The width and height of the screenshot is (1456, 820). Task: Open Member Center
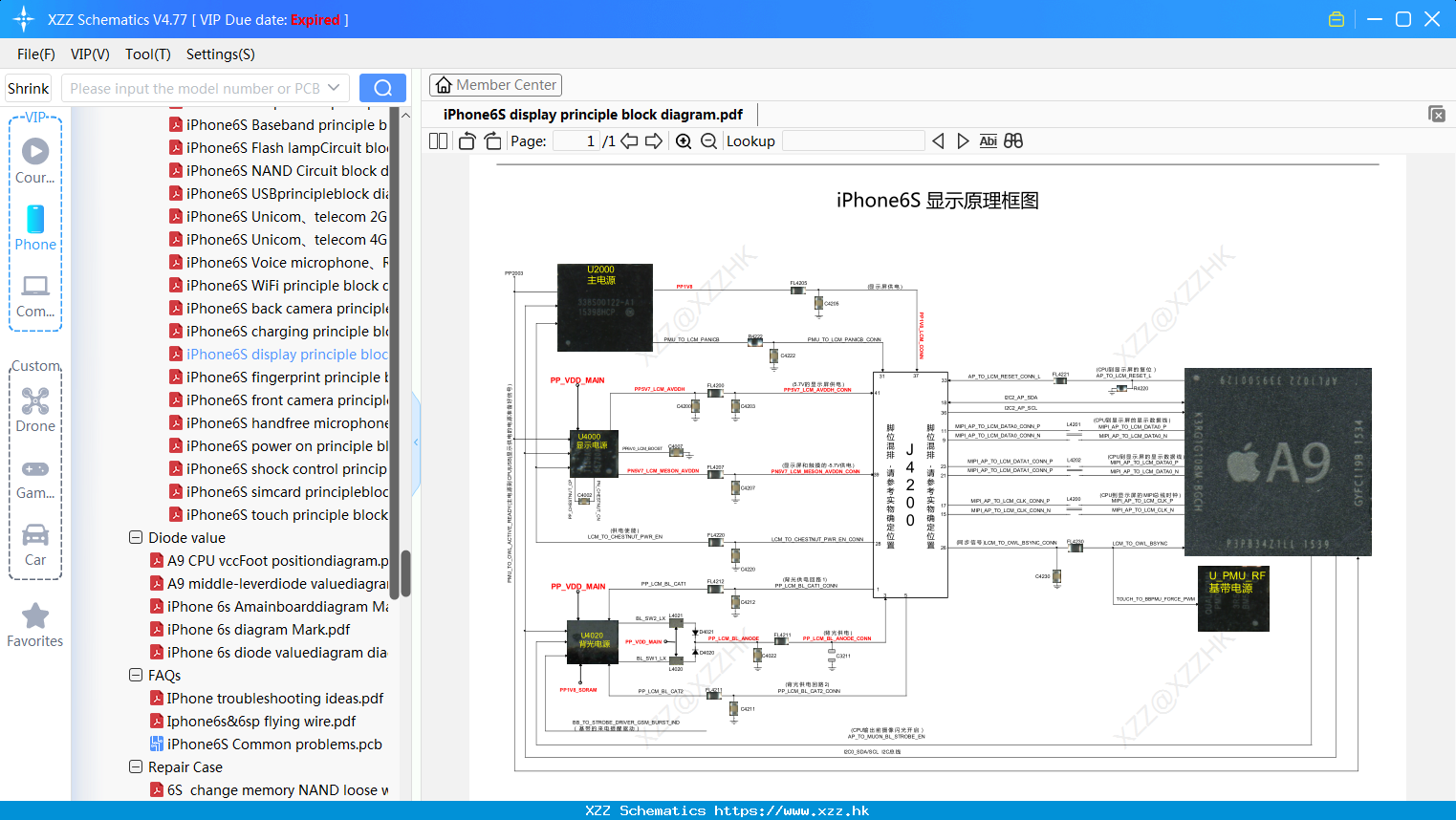pyautogui.click(x=495, y=85)
